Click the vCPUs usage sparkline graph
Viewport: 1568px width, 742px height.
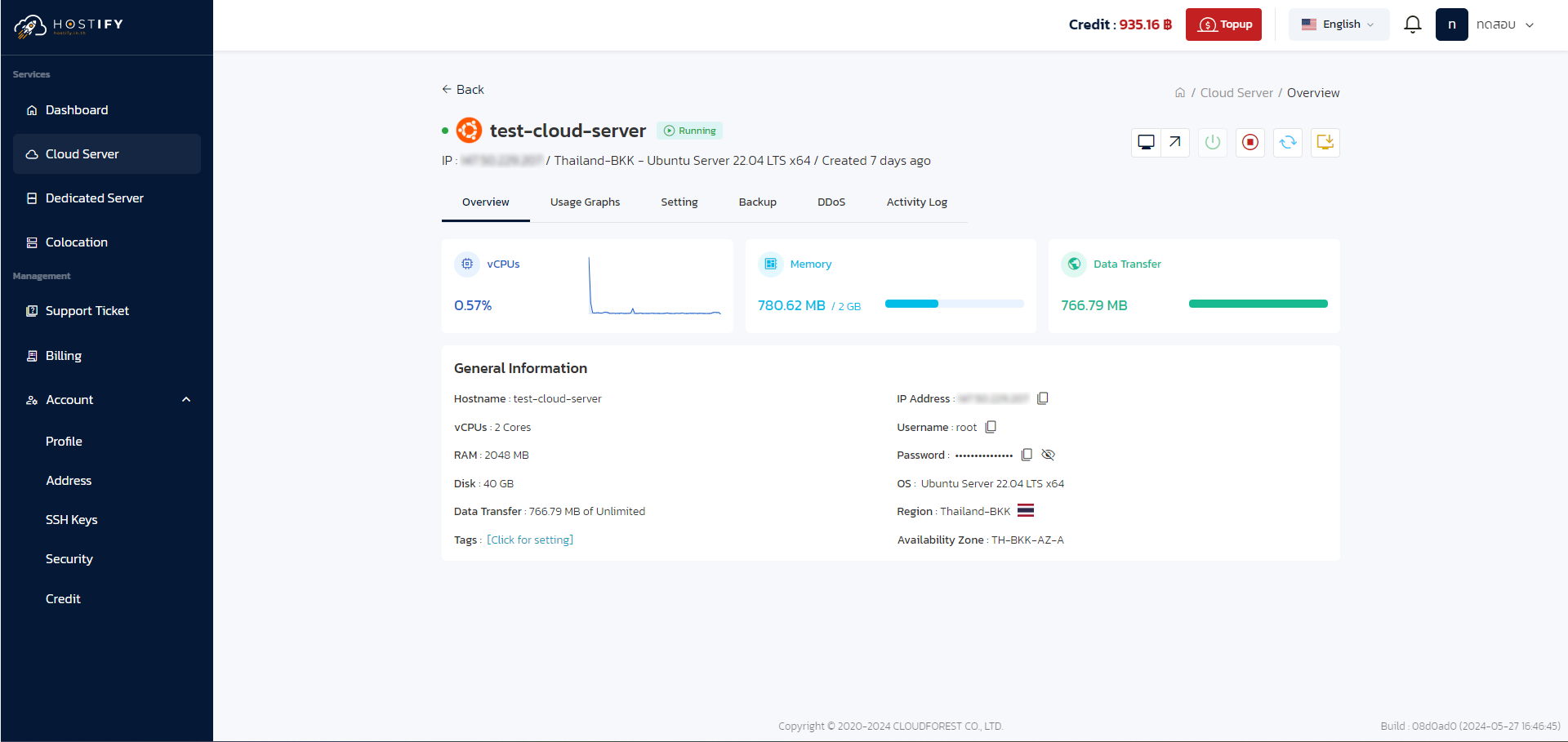655,286
